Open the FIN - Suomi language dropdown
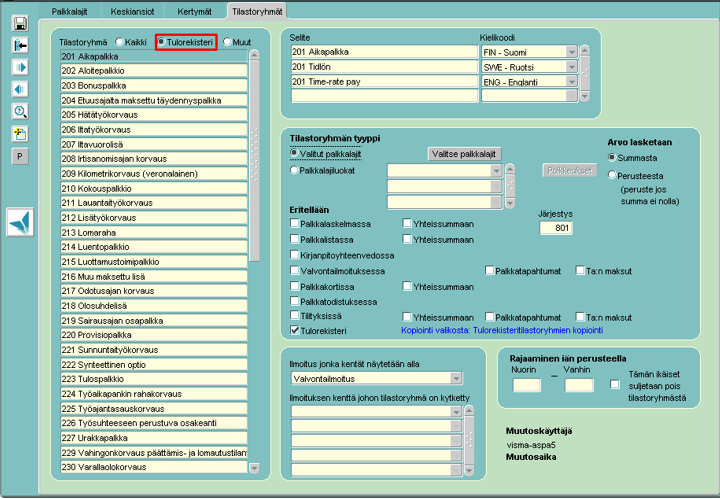720x499 pixels. 571,52
